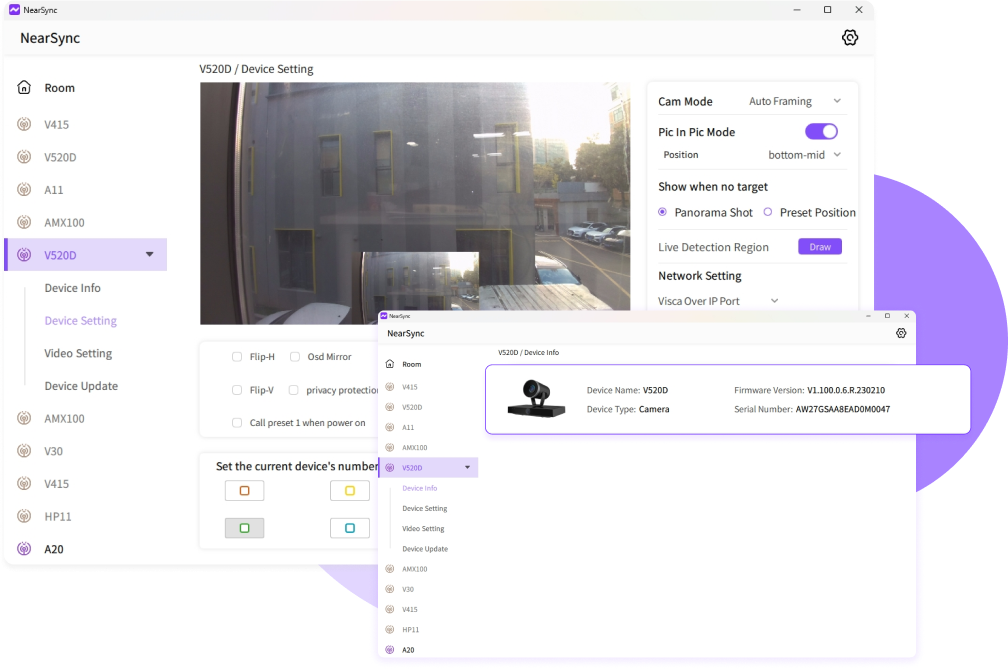Open Device Update in the small window submenu
This screenshot has height=670, width=1008.
(x=425, y=548)
